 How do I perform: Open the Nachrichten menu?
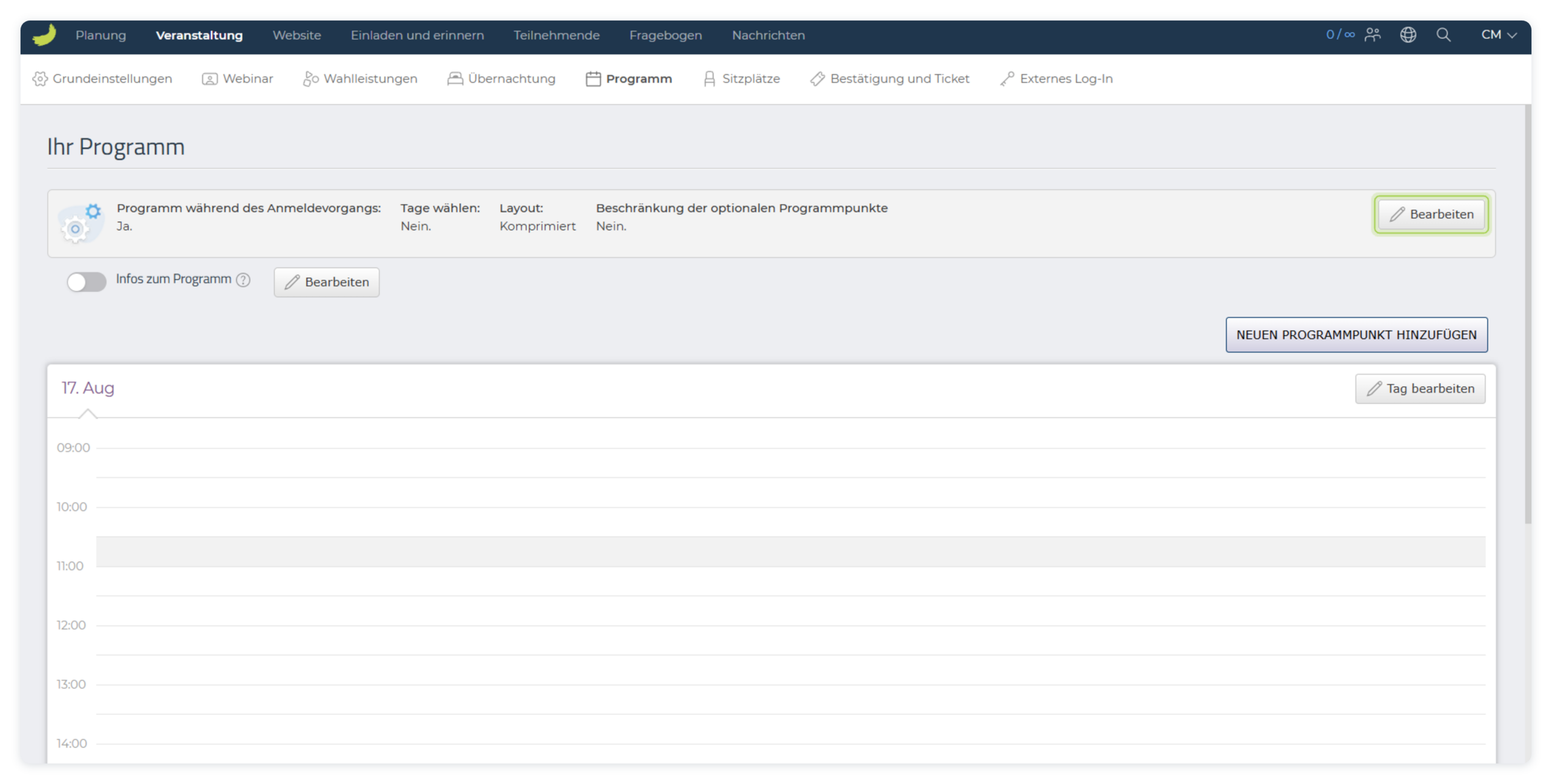[x=768, y=35]
